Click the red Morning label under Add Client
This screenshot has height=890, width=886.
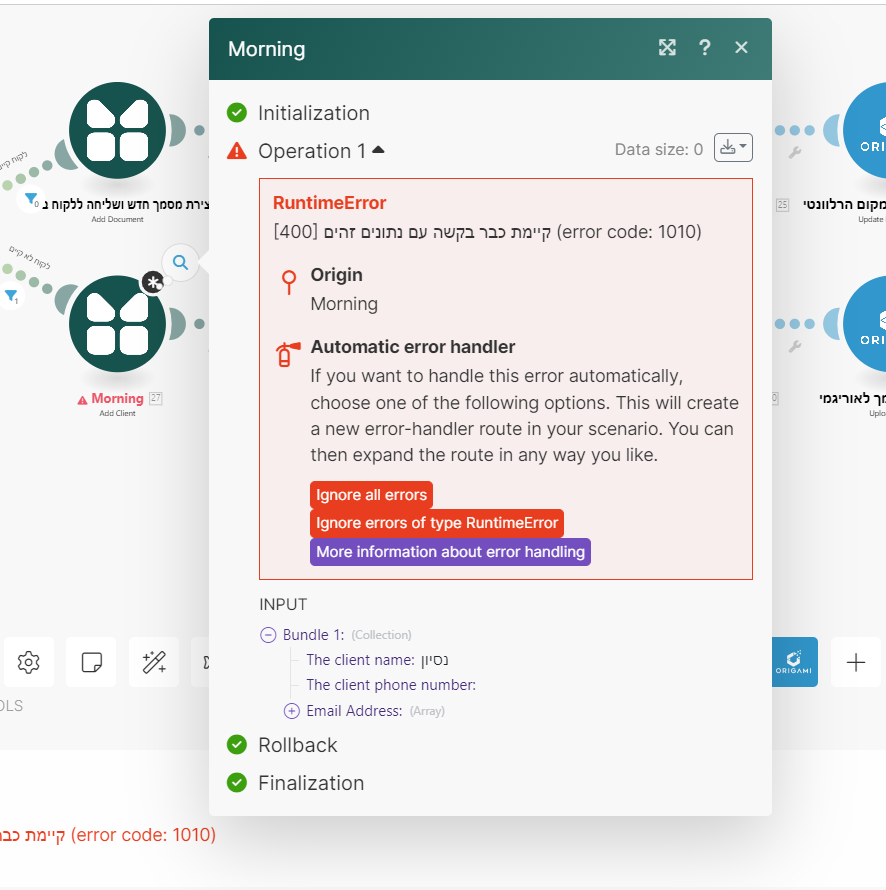click(117, 398)
